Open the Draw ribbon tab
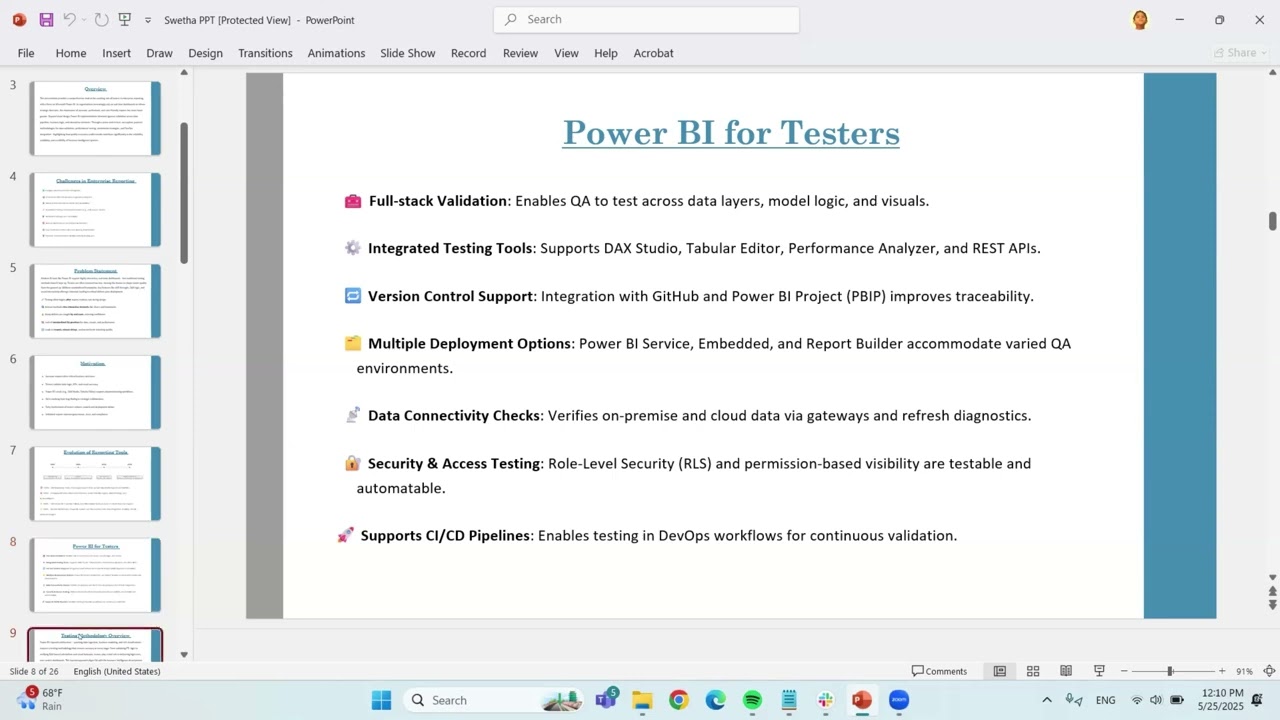 click(x=159, y=53)
